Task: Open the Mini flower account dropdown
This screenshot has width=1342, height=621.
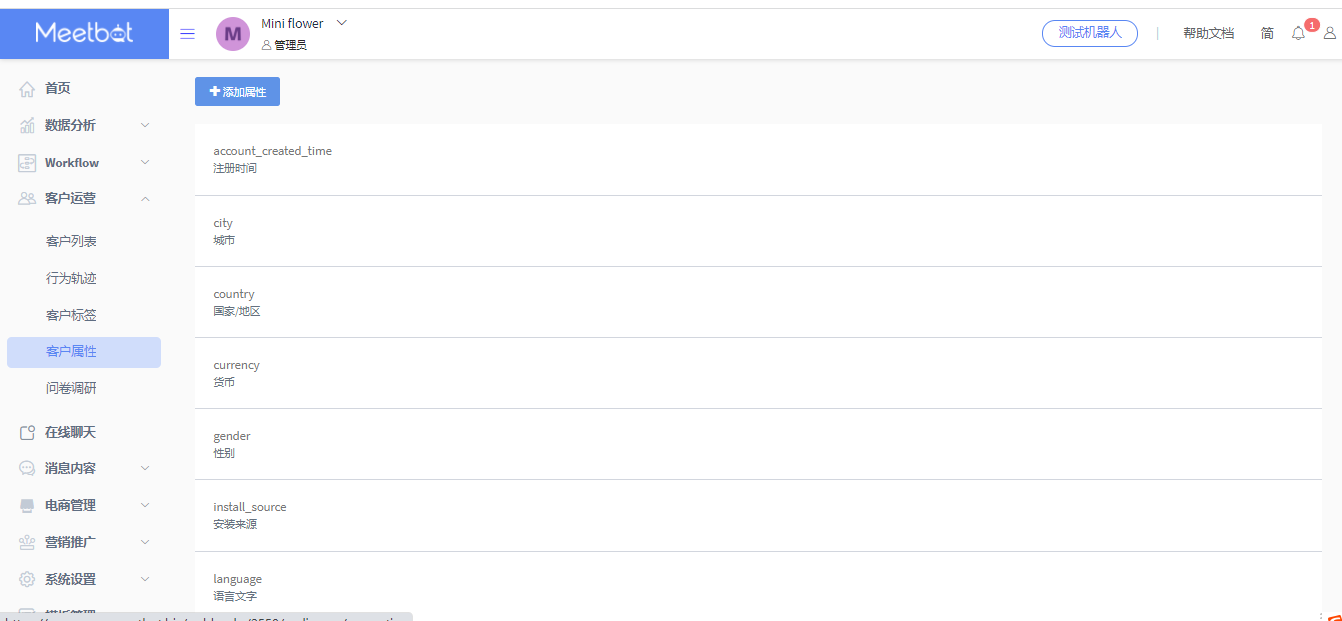Action: pyautogui.click(x=341, y=22)
